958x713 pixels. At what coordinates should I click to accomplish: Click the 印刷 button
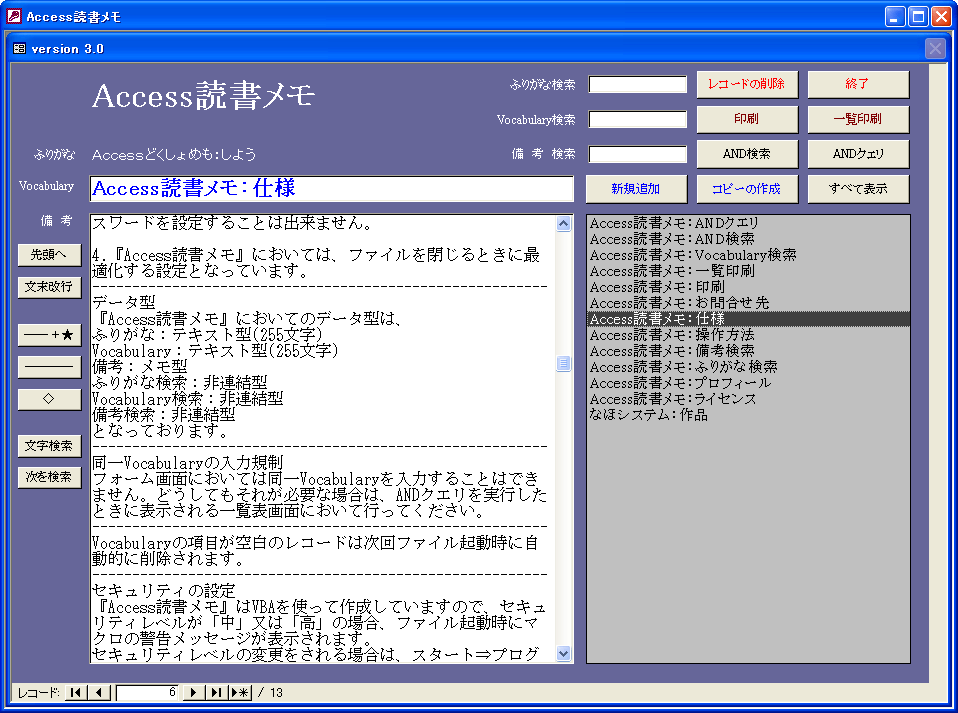(x=747, y=119)
